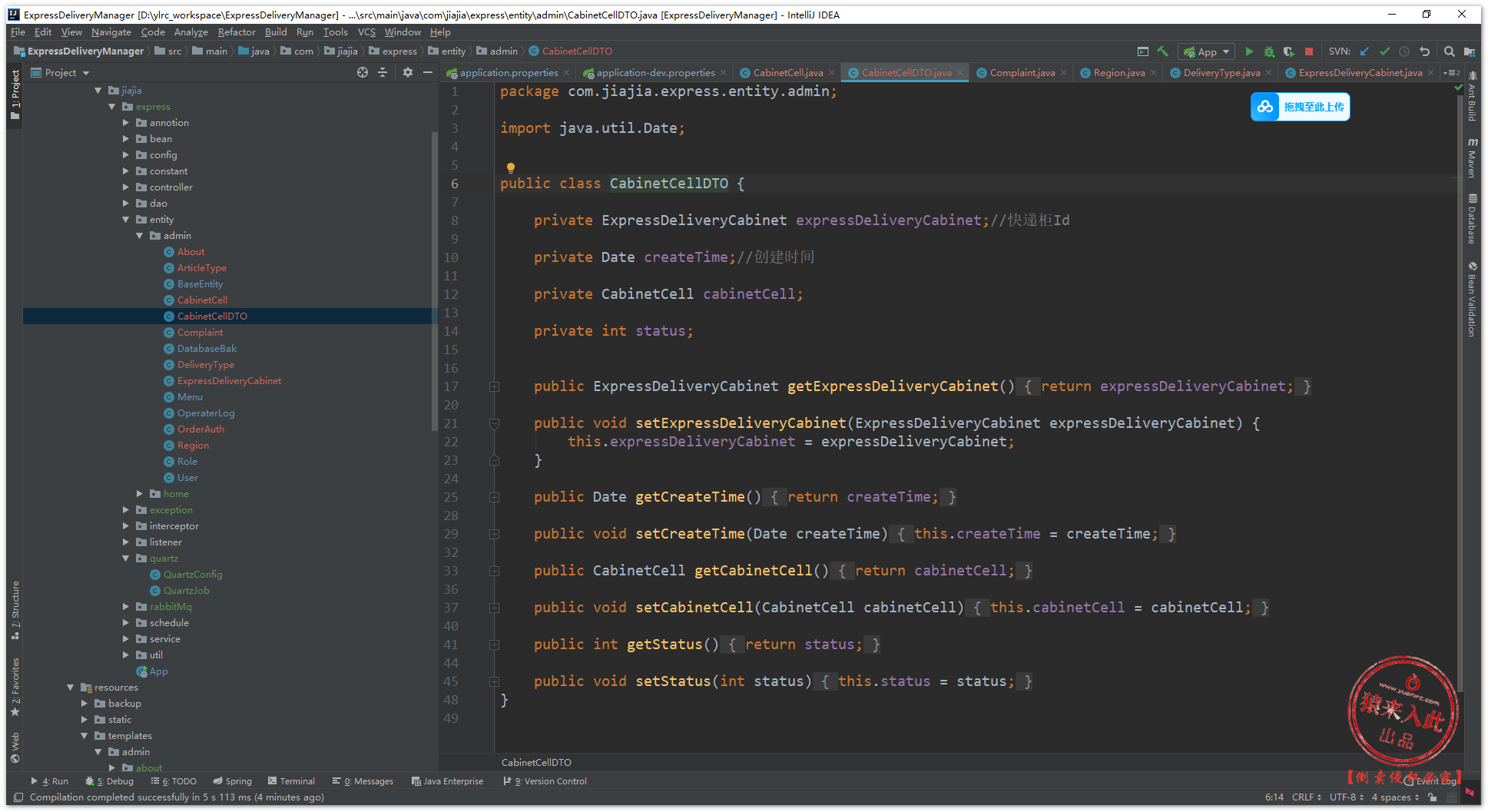Viewport: 1488px width, 812px height.
Task: Commit changes with SVN green checkmark
Action: click(x=1384, y=51)
